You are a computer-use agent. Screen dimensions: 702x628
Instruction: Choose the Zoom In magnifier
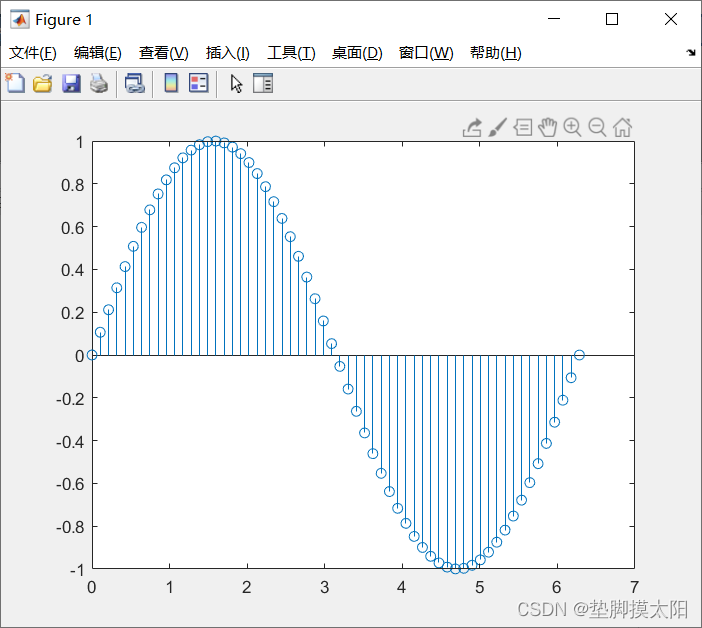572,127
